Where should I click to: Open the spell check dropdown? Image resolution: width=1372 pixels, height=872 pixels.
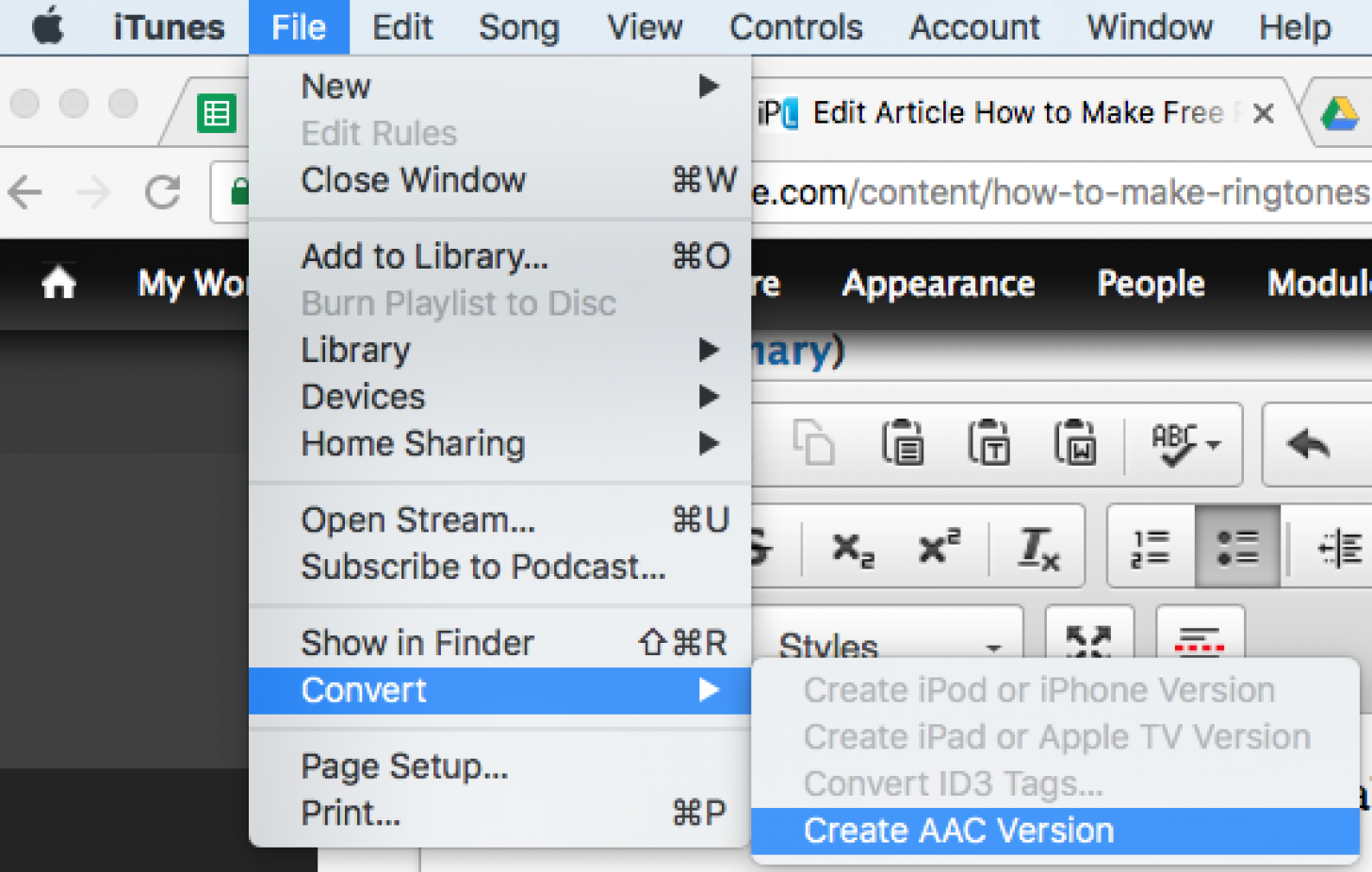click(1184, 443)
